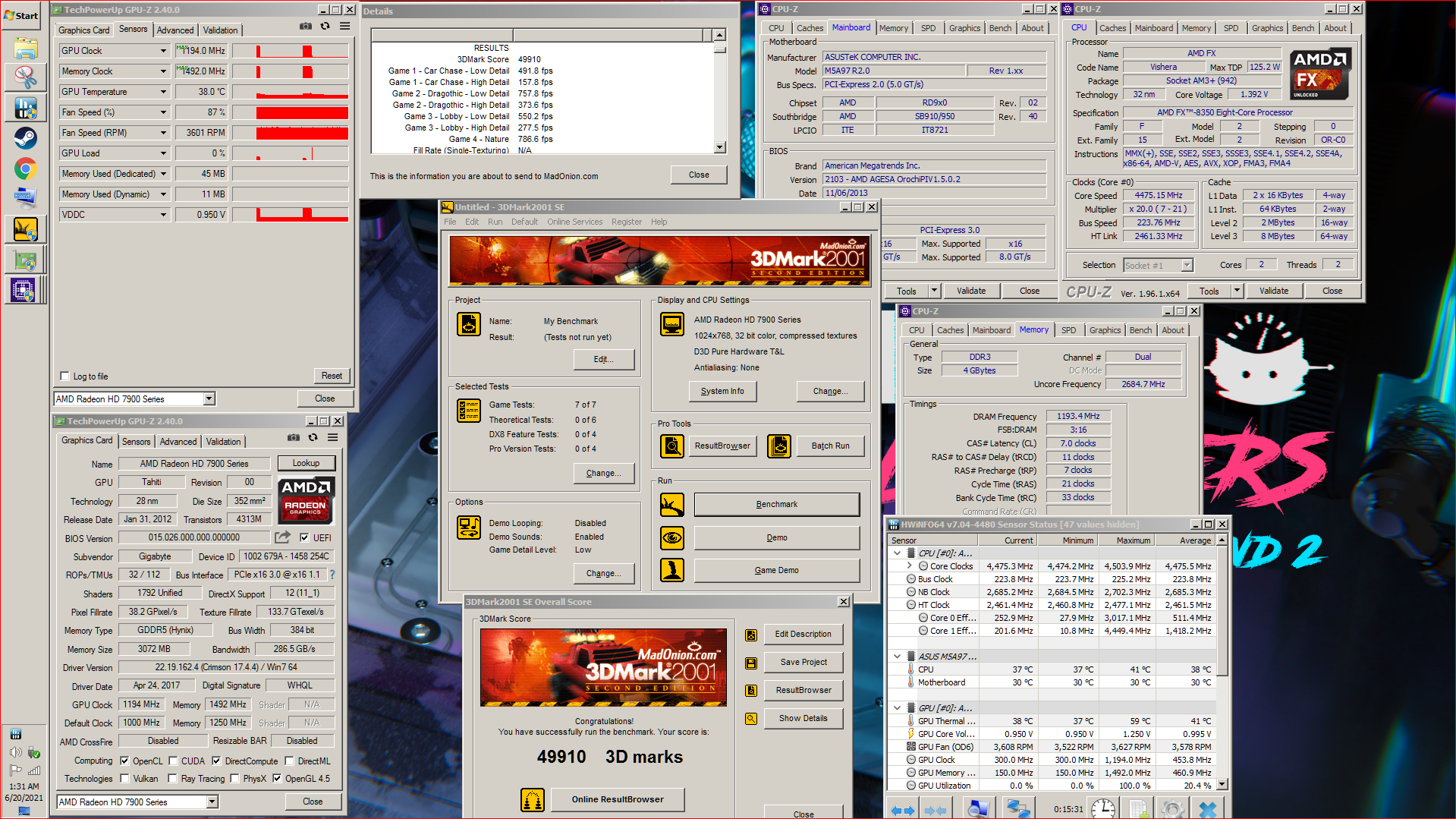Screen dimensions: 1456x819
Task: Toggle the OpenGL 4.5 checkbox
Action: click(277, 779)
